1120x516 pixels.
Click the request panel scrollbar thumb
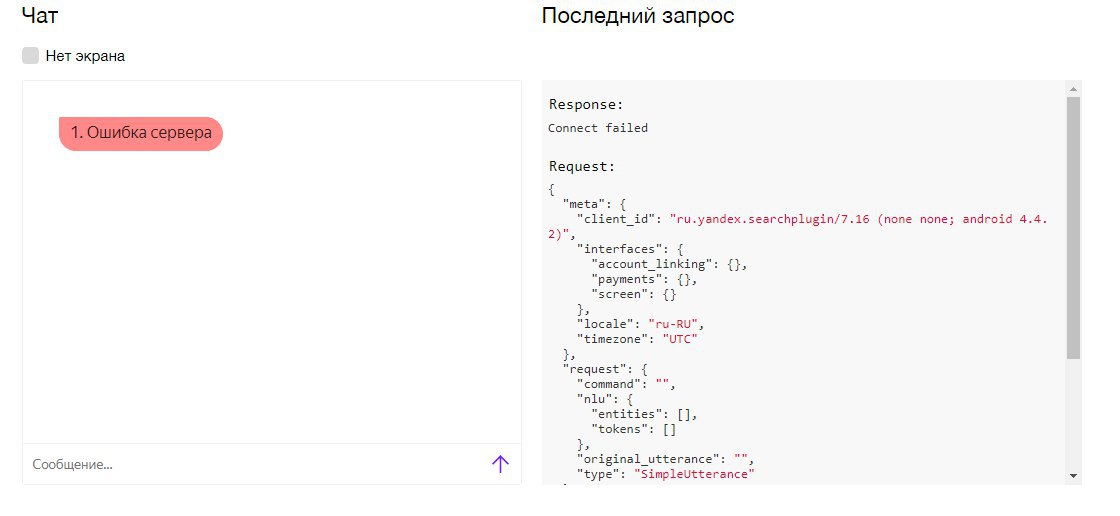(1074, 227)
